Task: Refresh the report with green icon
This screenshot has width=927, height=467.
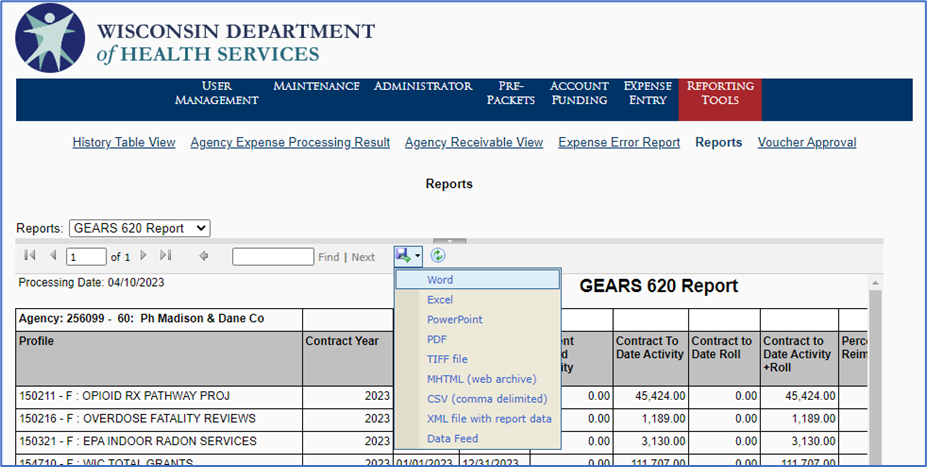Action: coord(438,256)
